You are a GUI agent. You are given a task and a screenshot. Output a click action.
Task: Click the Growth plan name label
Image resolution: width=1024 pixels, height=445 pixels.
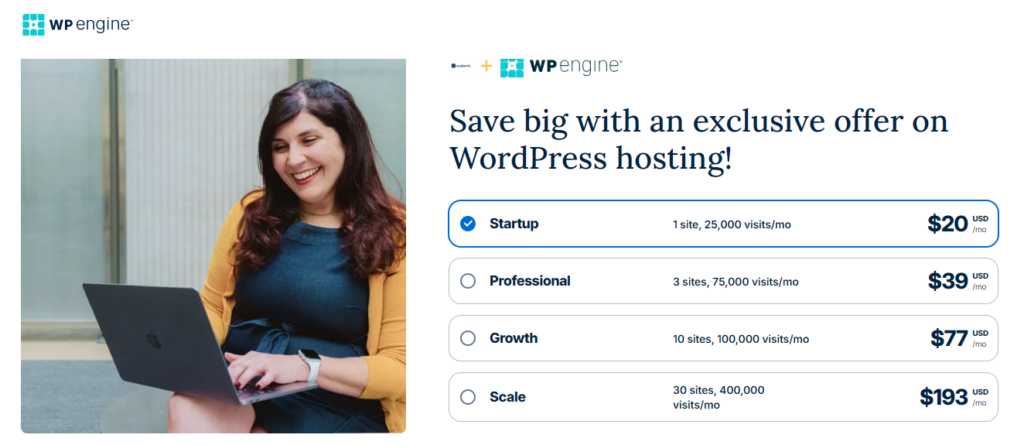[514, 338]
